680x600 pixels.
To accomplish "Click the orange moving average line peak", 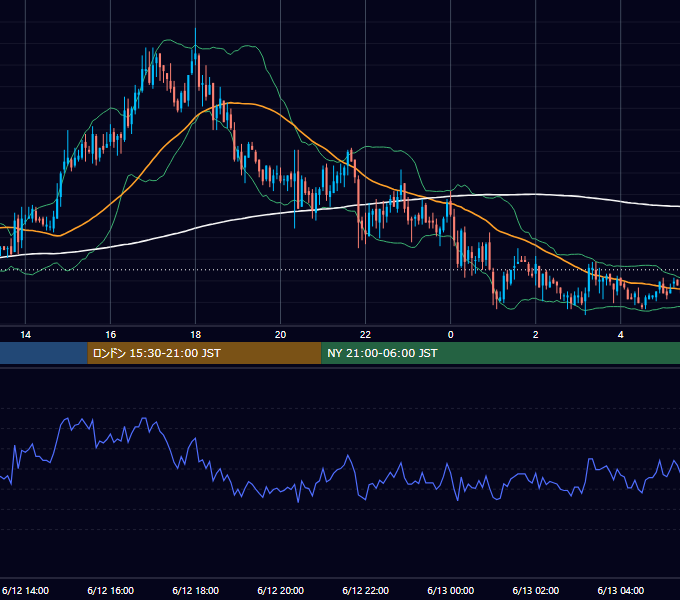I will click(x=232, y=103).
